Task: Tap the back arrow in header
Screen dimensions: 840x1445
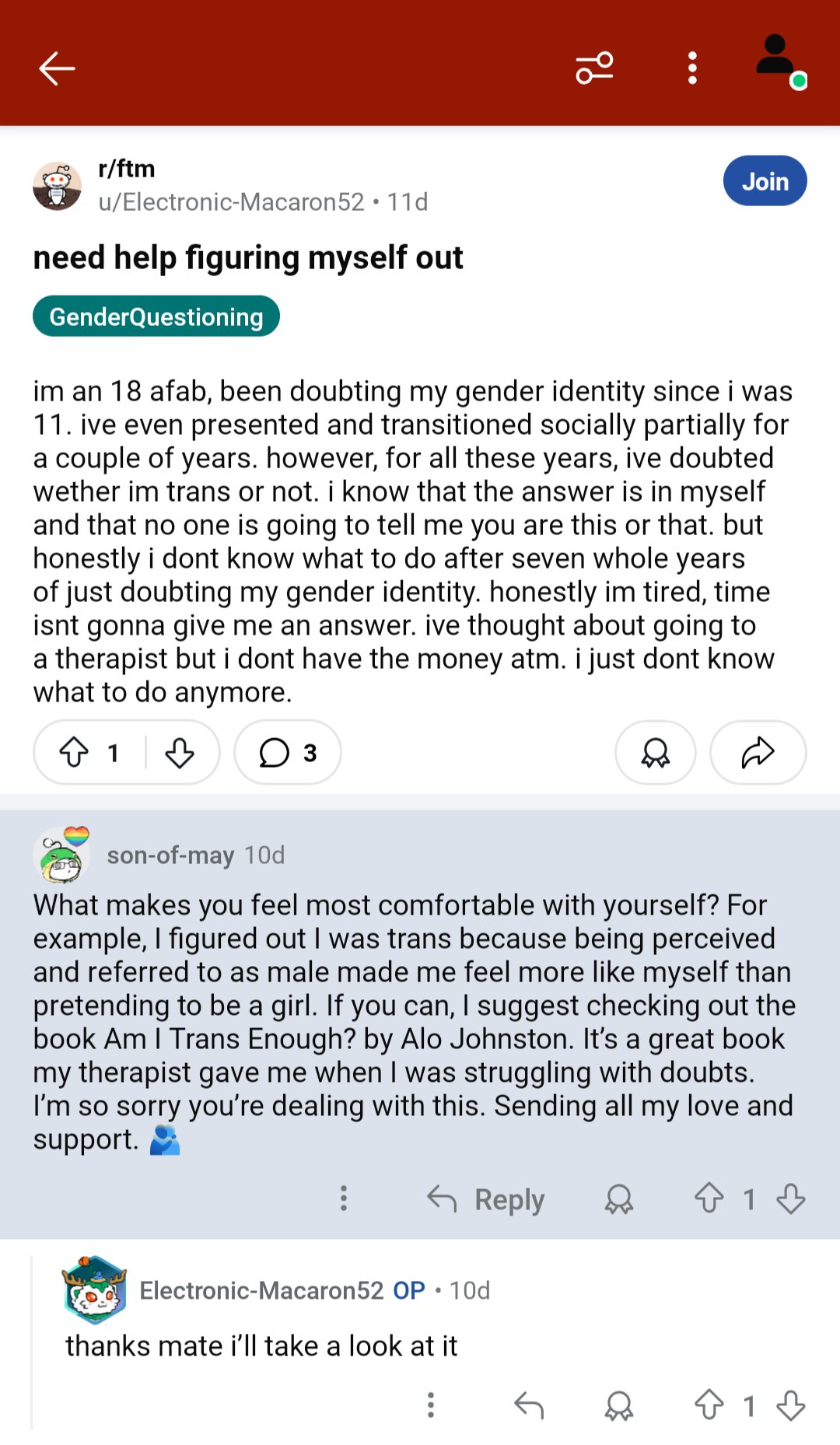Action: click(57, 68)
